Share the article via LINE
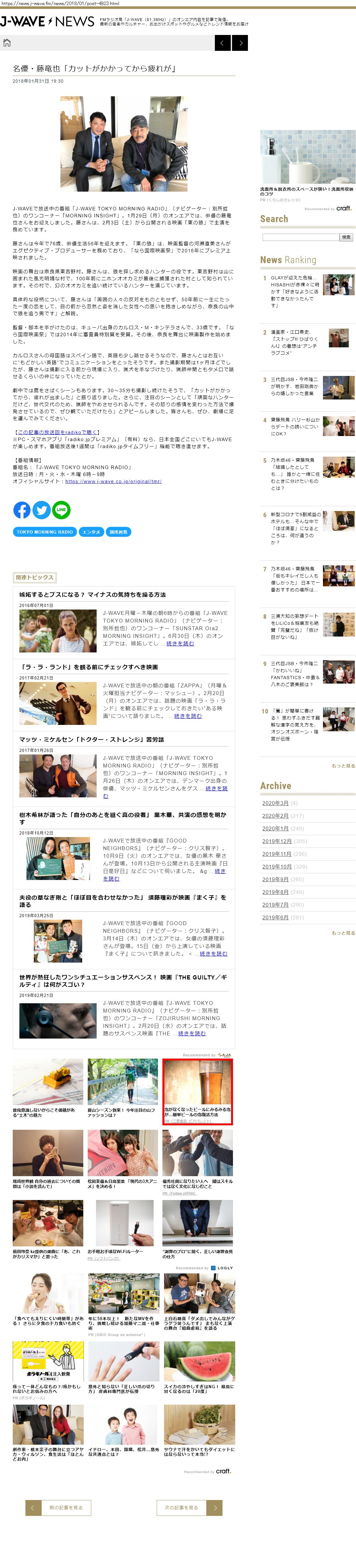This screenshot has height=1568, width=356. pyautogui.click(x=61, y=510)
